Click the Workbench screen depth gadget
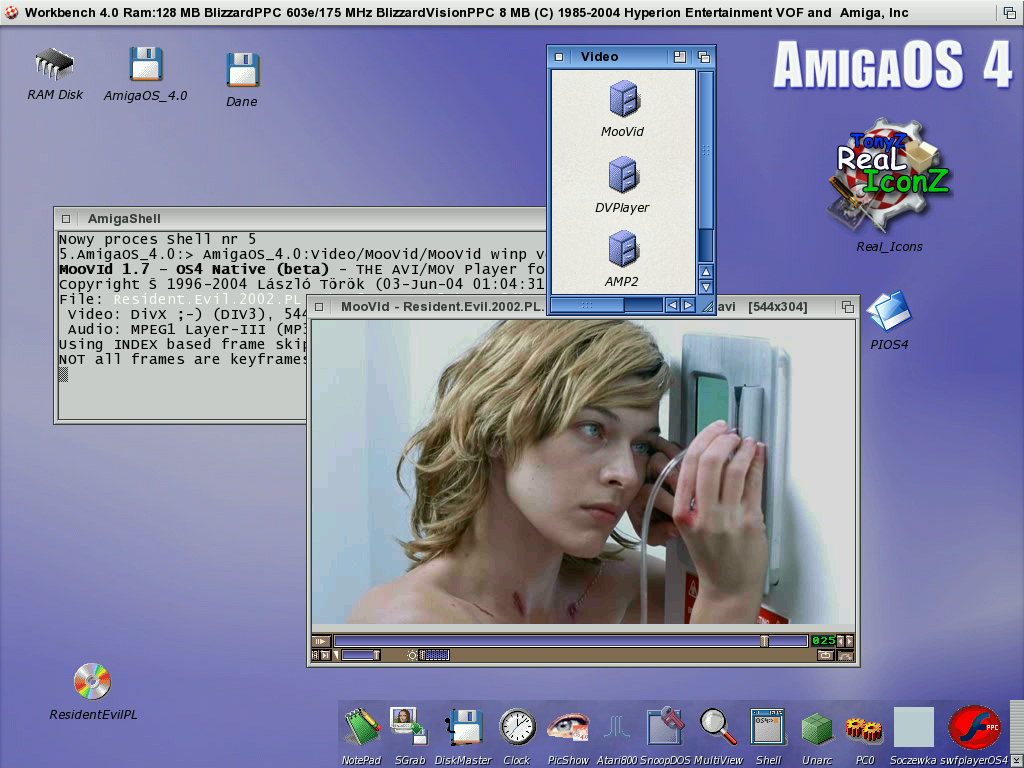1024x768 pixels. coord(1010,12)
